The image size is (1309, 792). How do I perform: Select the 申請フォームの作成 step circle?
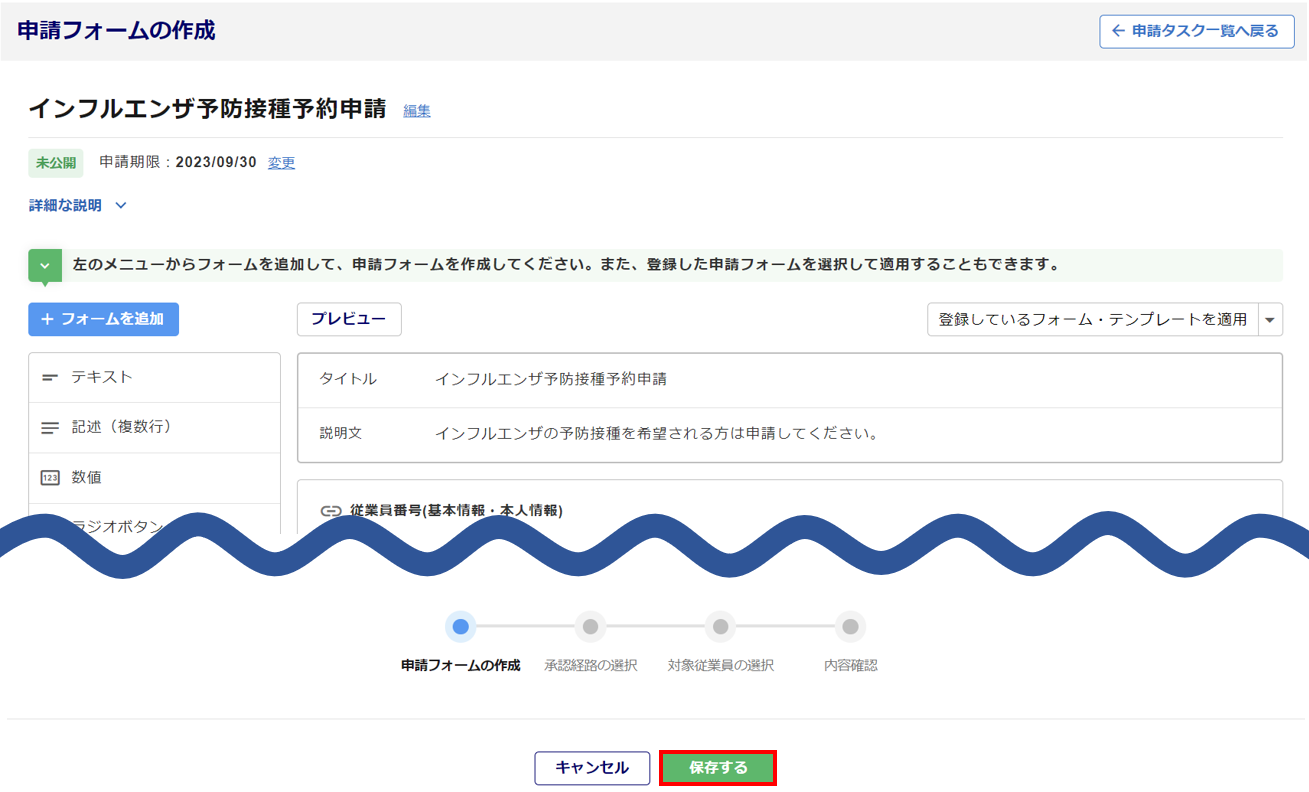pyautogui.click(x=460, y=627)
